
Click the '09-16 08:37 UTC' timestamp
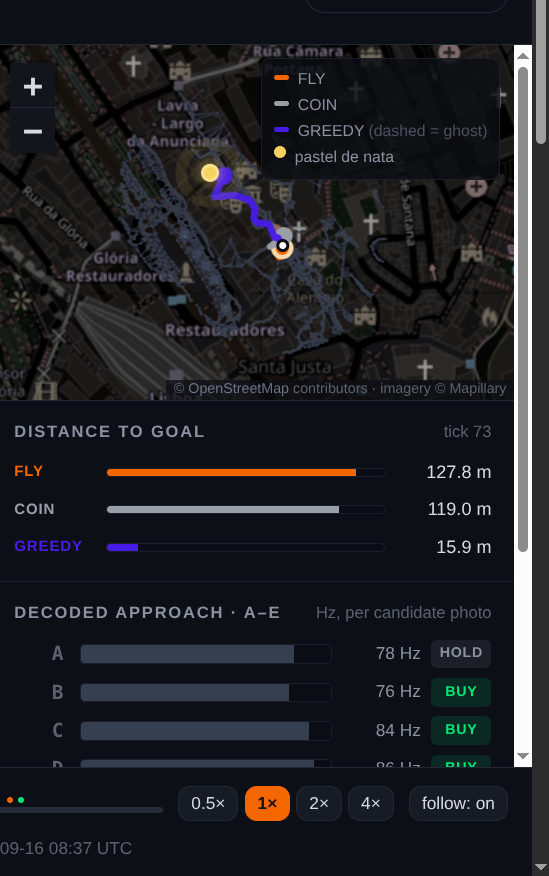[66, 849]
